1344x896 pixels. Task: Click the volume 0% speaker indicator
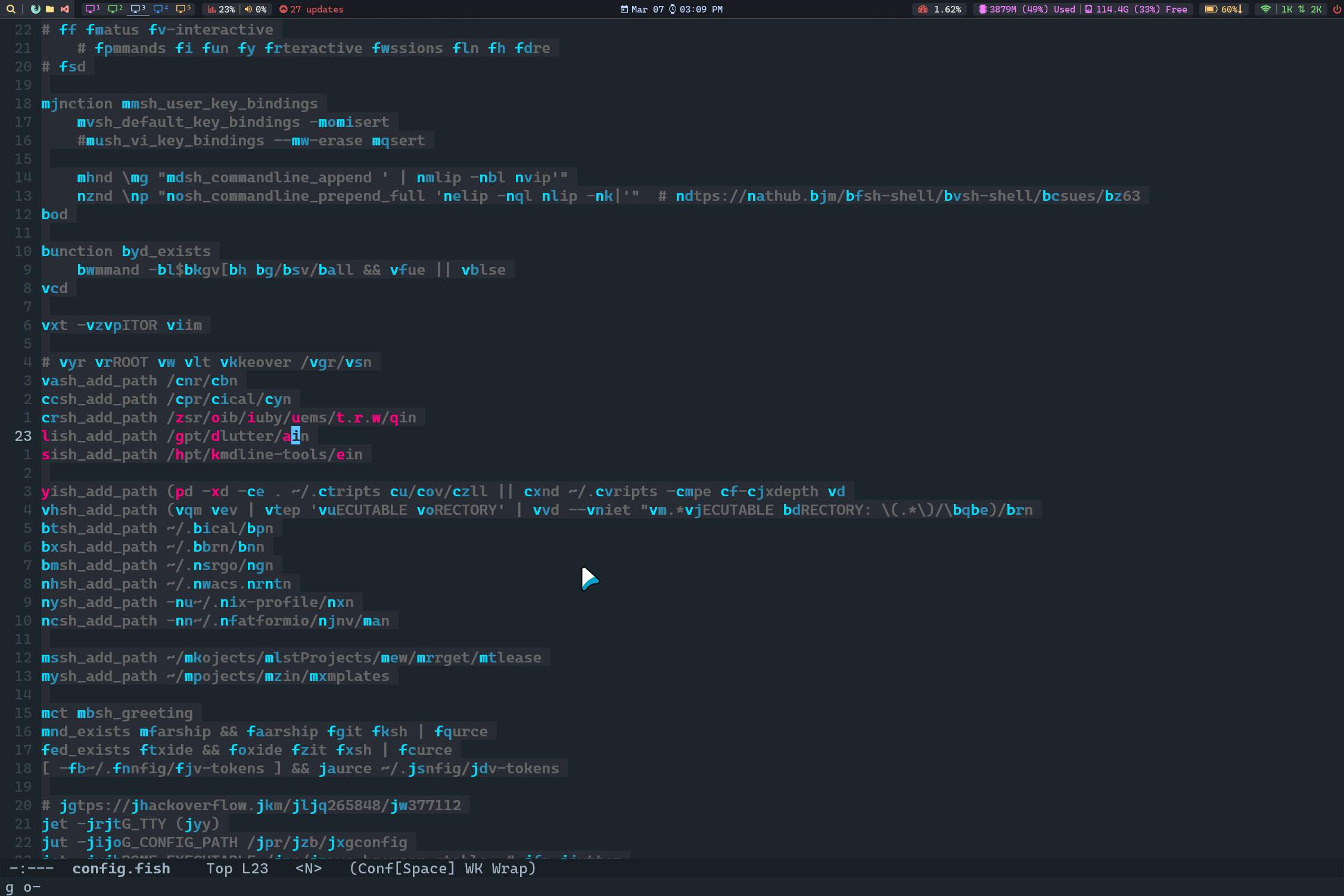click(256, 9)
